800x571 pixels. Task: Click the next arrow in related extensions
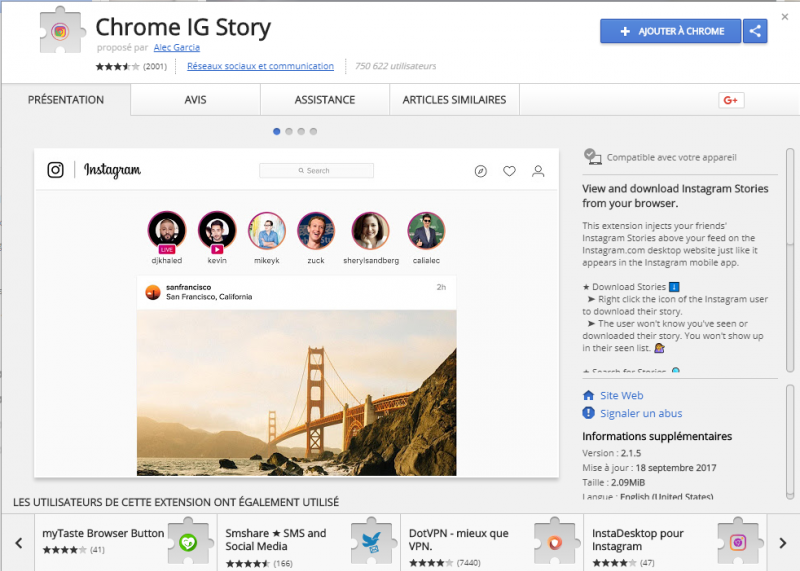(x=783, y=543)
